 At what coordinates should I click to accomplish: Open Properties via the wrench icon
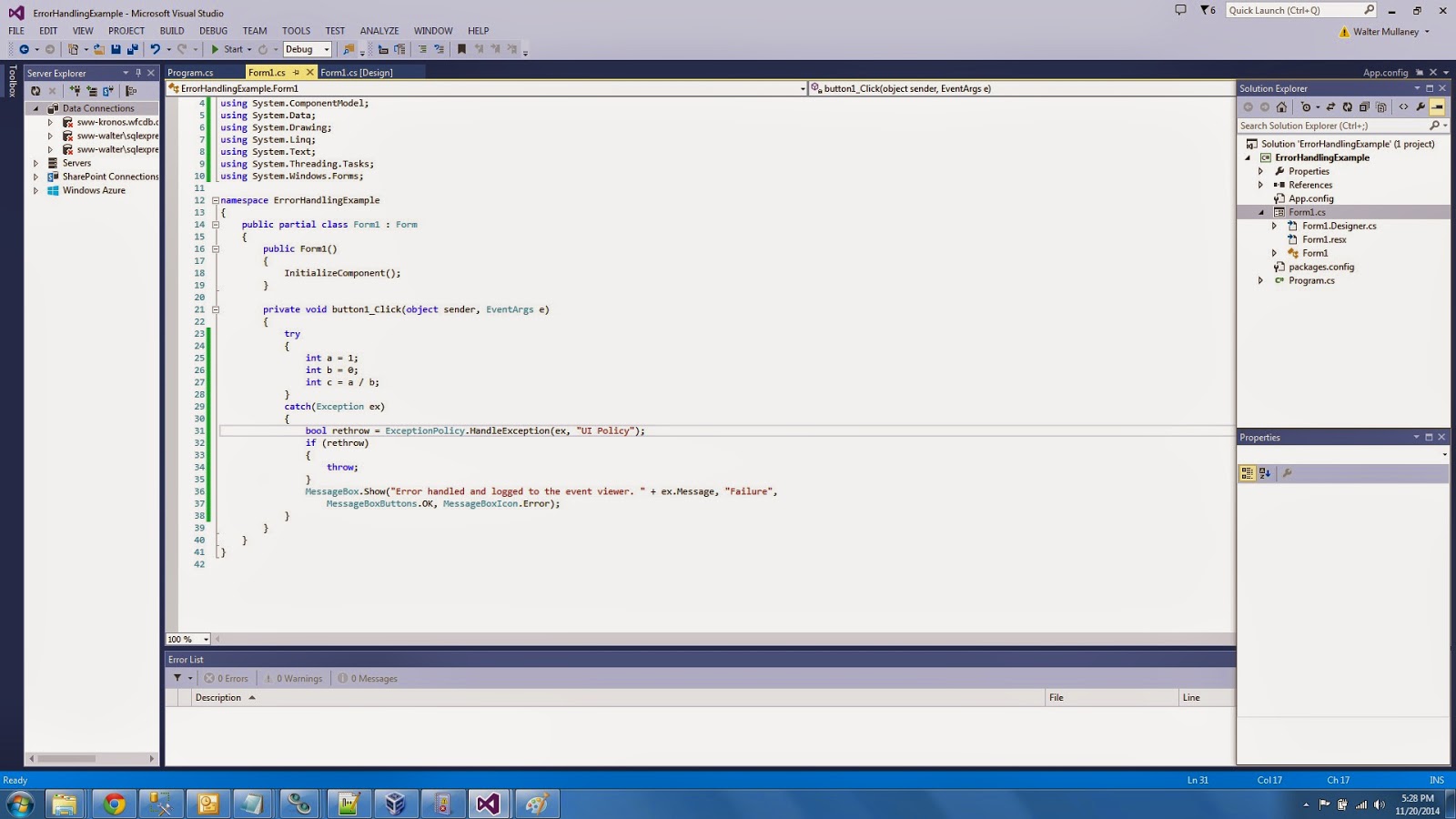(x=1421, y=106)
